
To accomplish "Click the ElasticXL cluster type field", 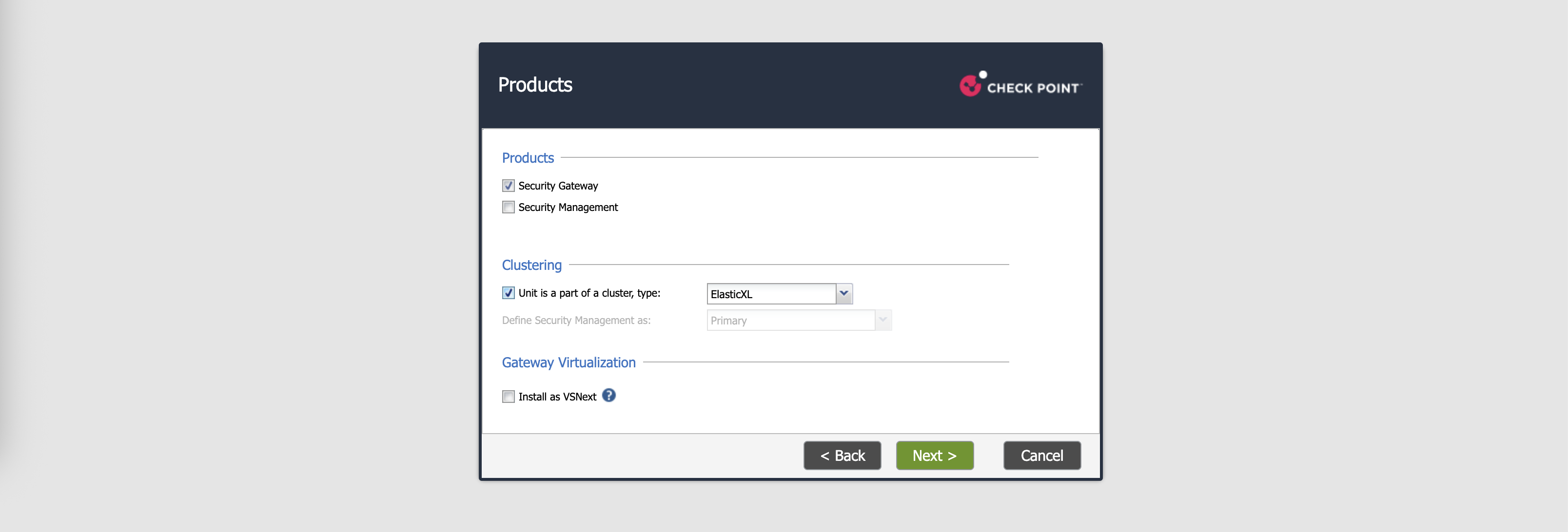I will (x=771, y=294).
